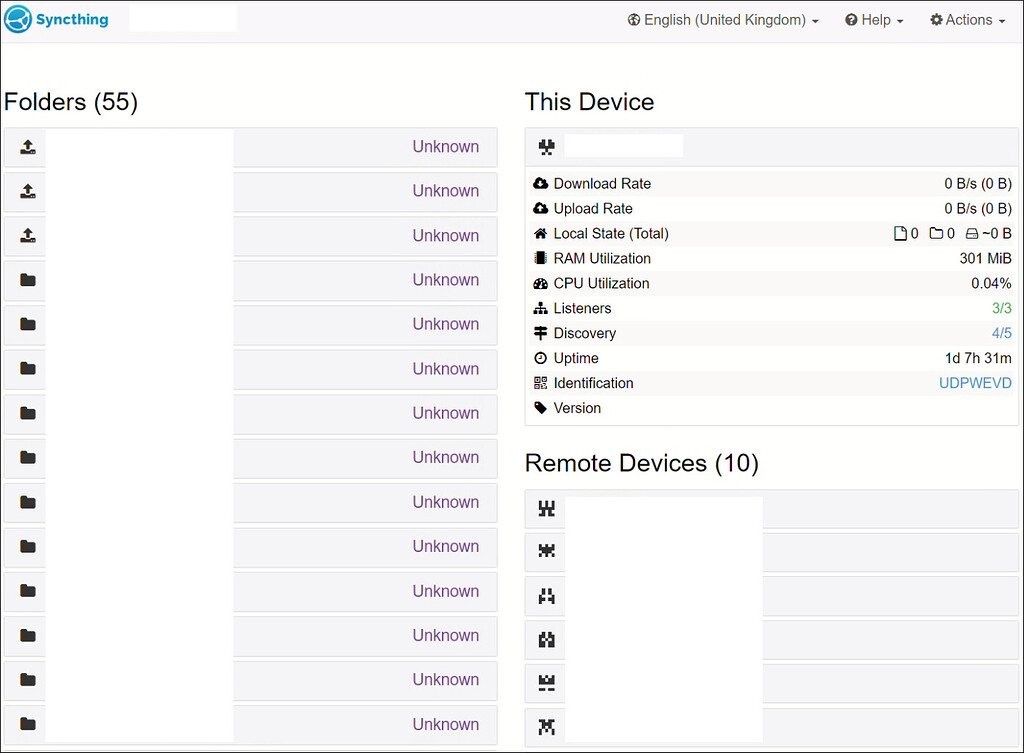This screenshot has height=753, width=1024.
Task: Click This Device's identicon avatar
Action: click(545, 146)
